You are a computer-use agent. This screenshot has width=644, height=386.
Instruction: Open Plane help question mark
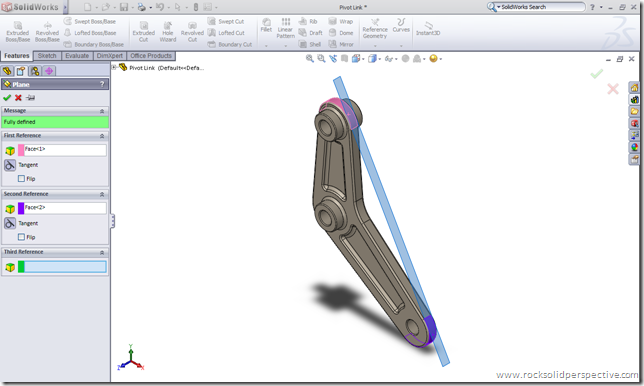click(102, 84)
